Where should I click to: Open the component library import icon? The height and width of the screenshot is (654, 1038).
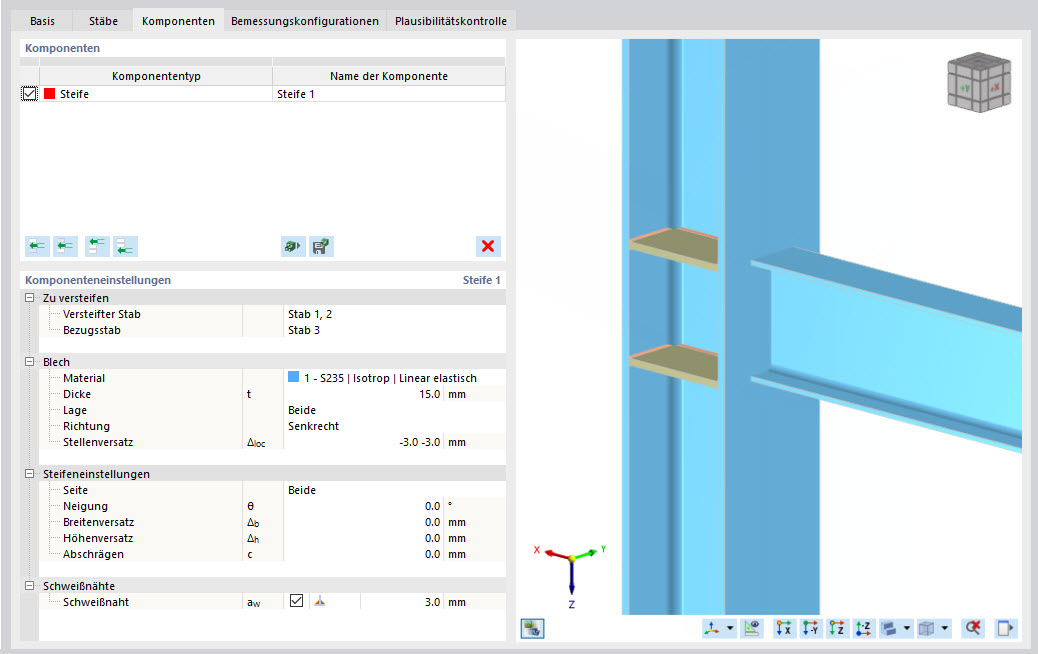(x=293, y=246)
